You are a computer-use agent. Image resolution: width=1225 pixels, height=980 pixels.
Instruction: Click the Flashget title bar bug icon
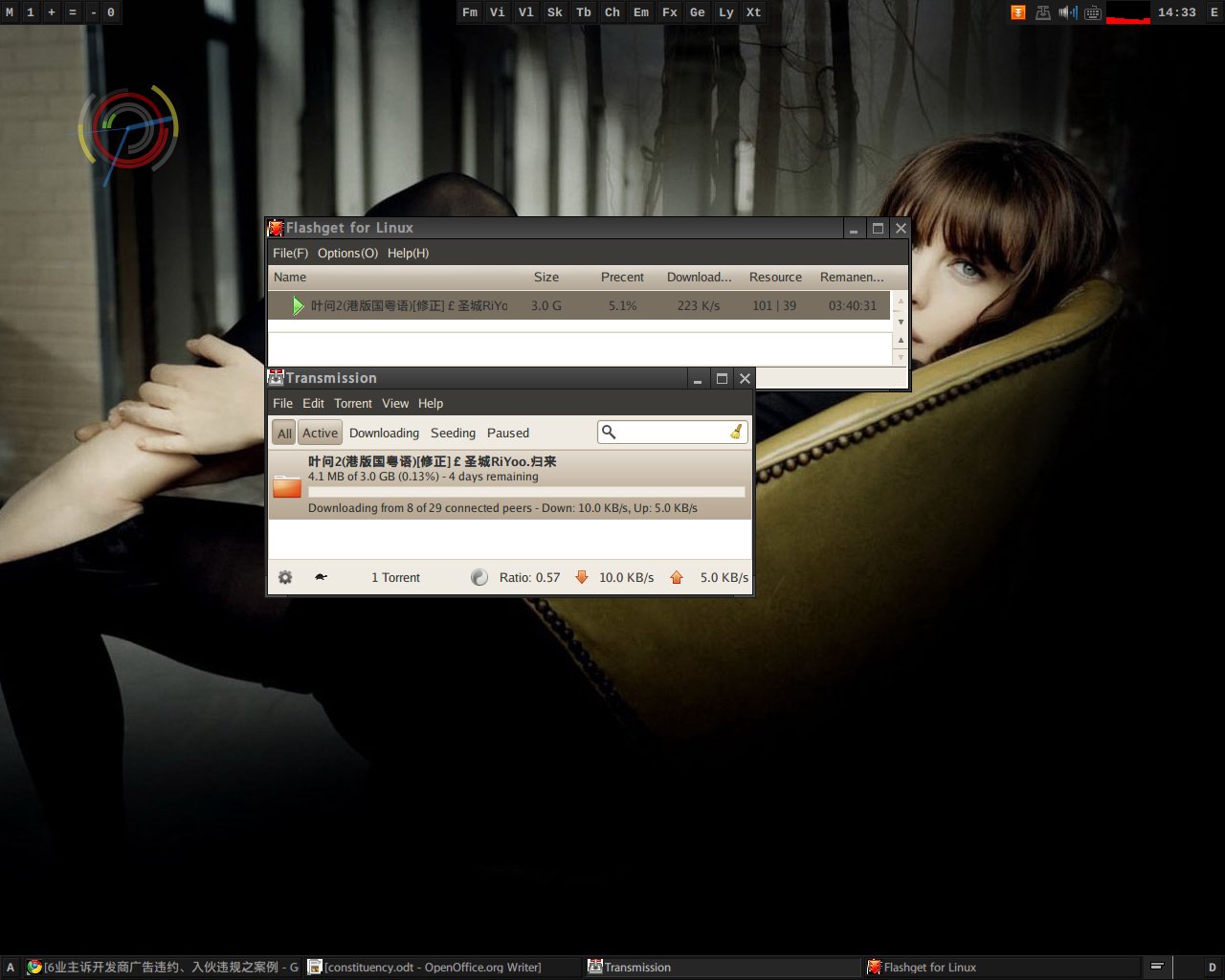276,228
